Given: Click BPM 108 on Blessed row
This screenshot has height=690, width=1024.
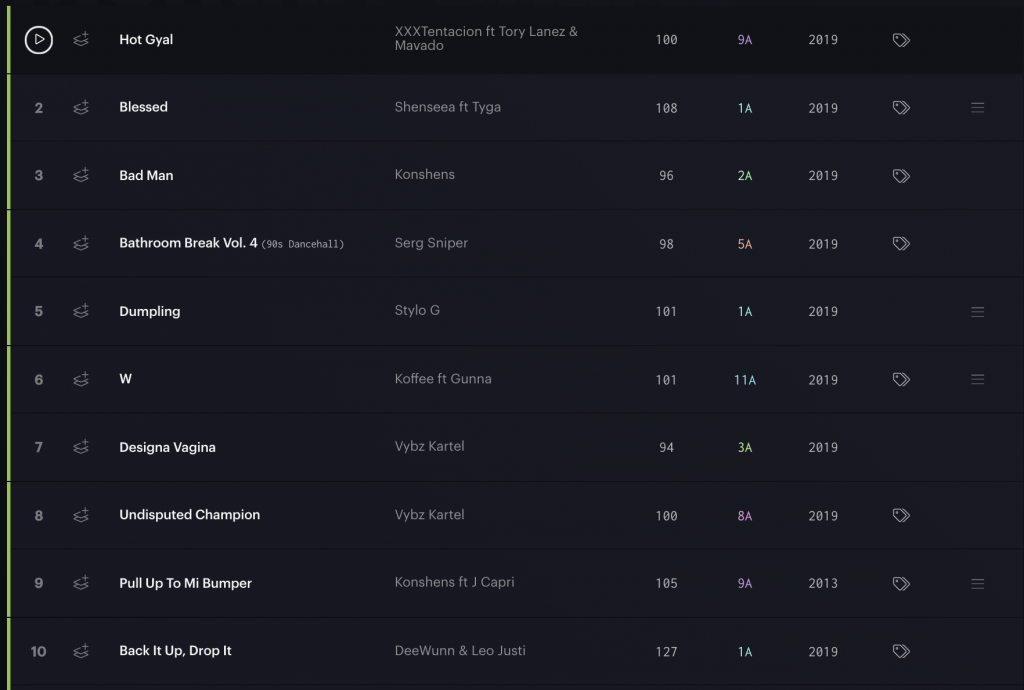Looking at the screenshot, I should tap(666, 108).
